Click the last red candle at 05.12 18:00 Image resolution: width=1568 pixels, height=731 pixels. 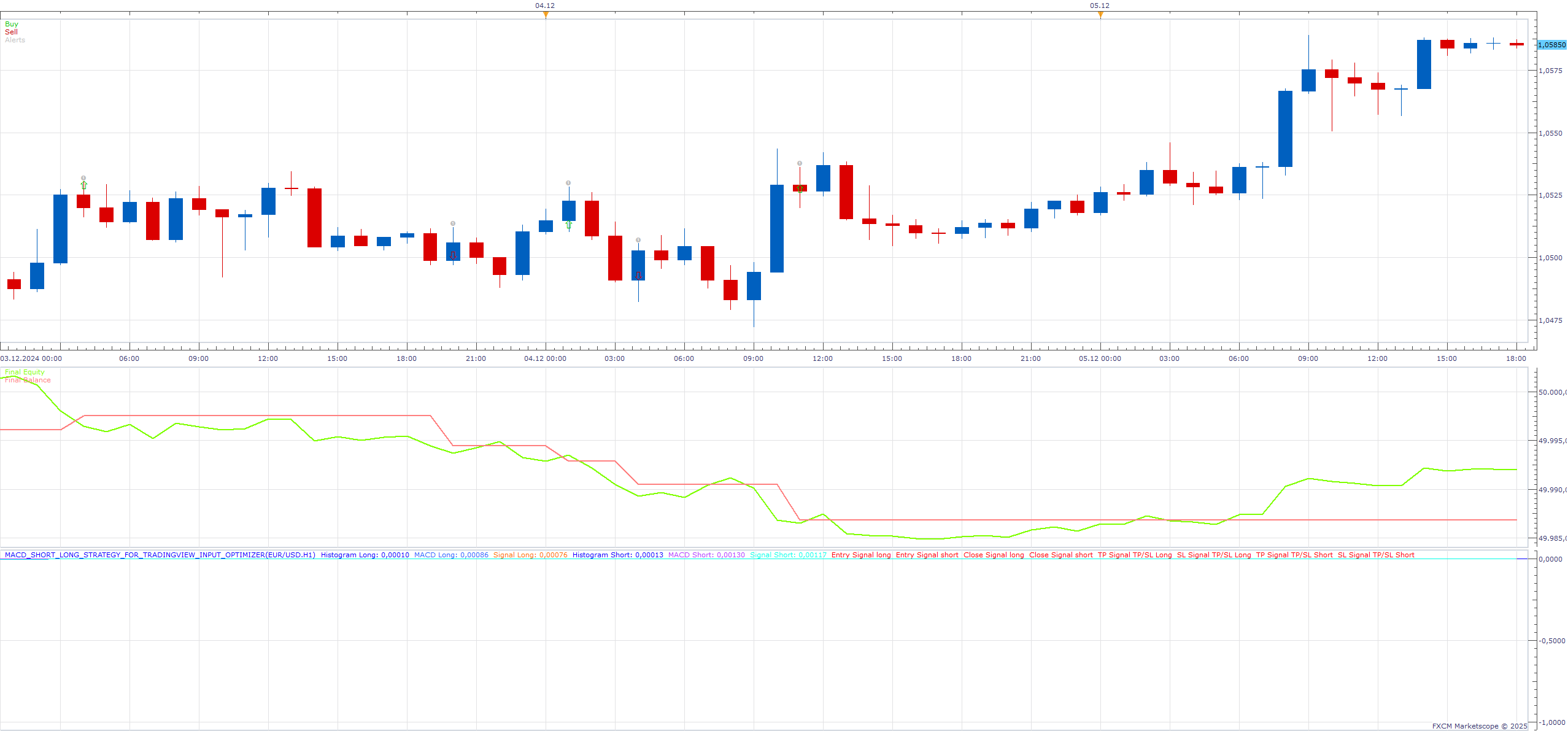point(1516,44)
